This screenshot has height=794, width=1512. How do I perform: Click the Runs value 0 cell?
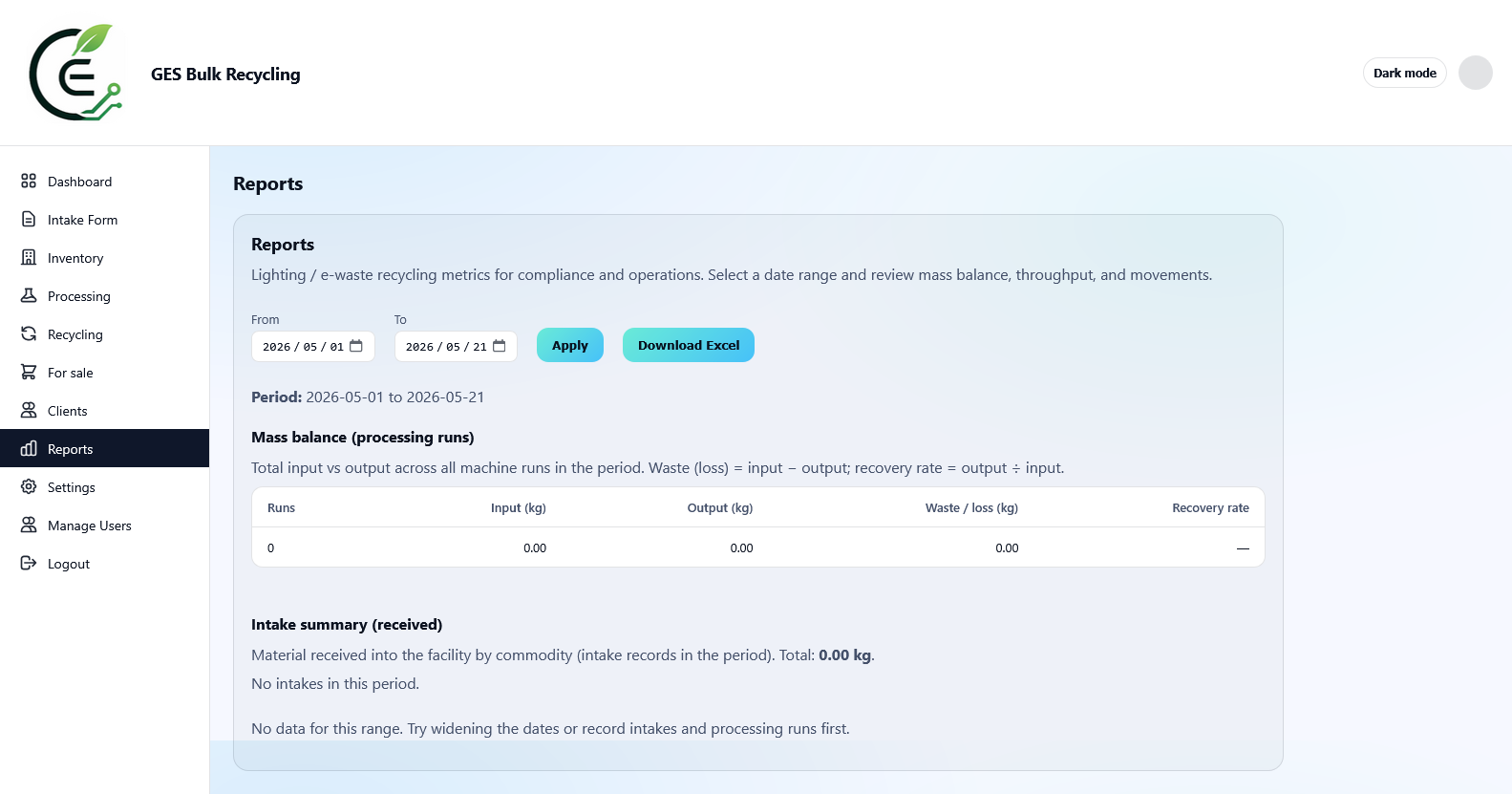(271, 548)
